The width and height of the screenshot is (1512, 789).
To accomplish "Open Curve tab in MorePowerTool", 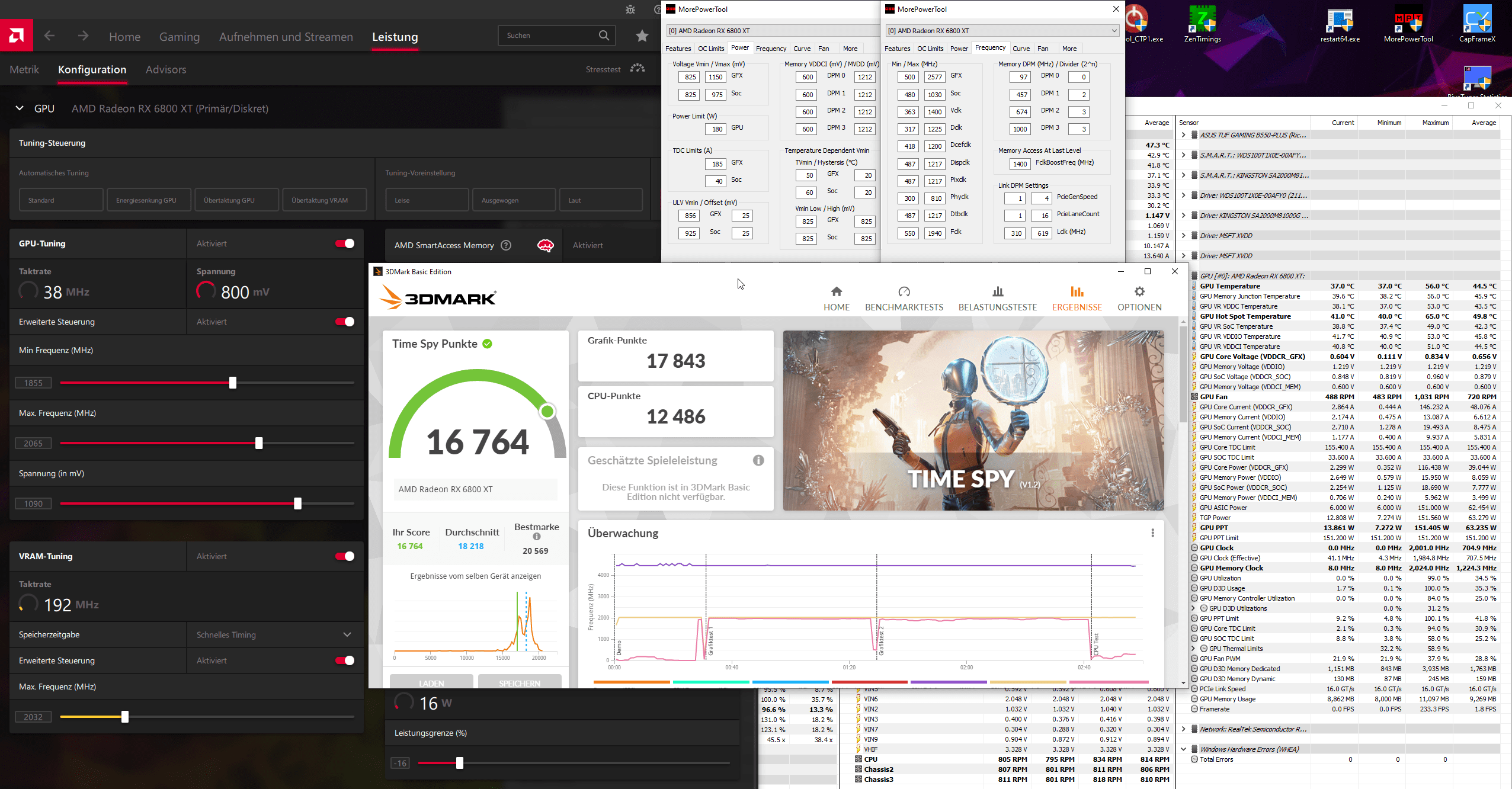I will click(x=1020, y=49).
